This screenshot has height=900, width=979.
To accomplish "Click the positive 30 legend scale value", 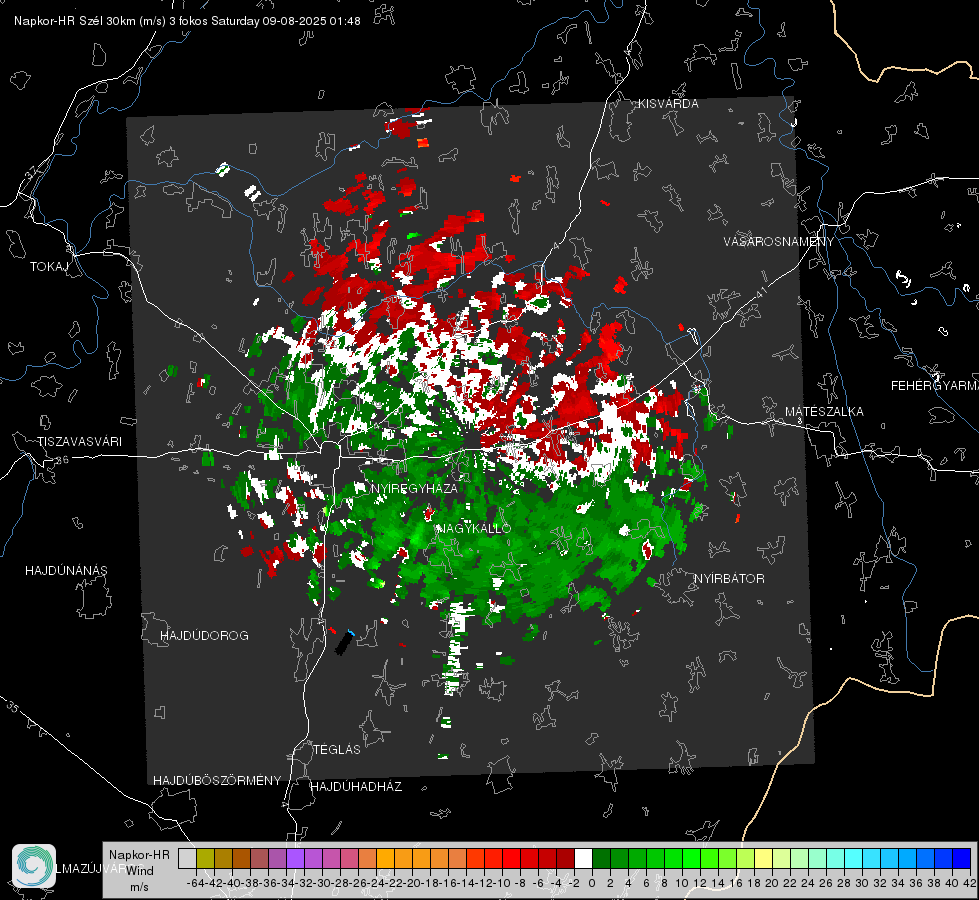I will pos(862,883).
